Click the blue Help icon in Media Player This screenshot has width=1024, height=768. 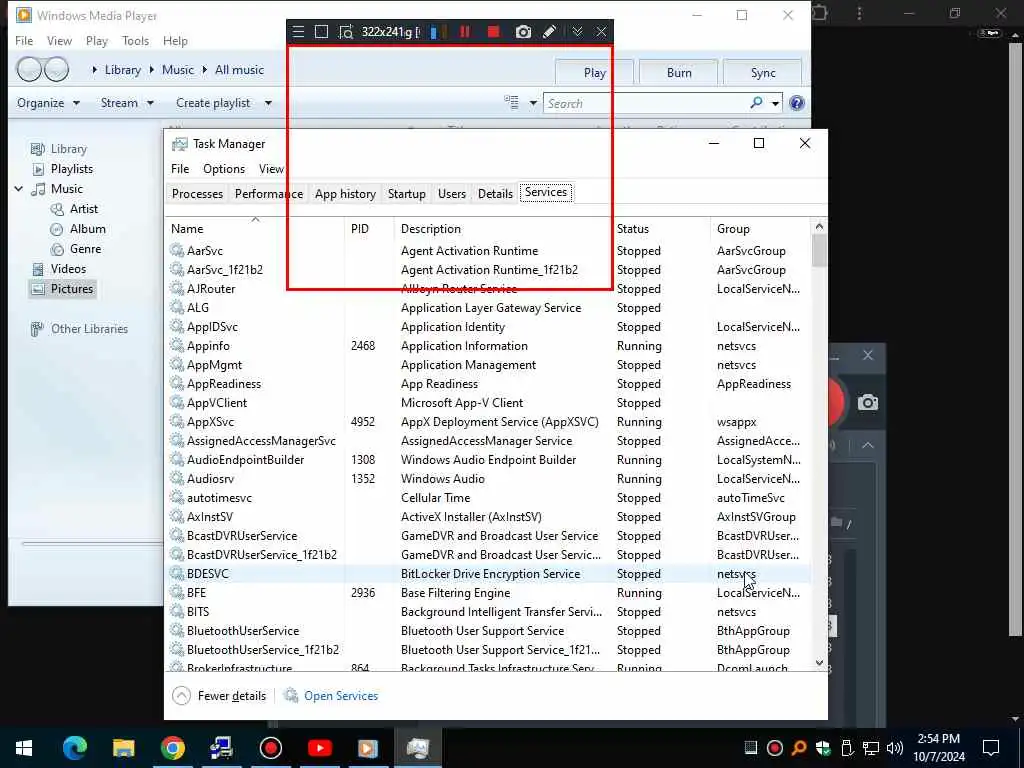pyautogui.click(x=797, y=103)
